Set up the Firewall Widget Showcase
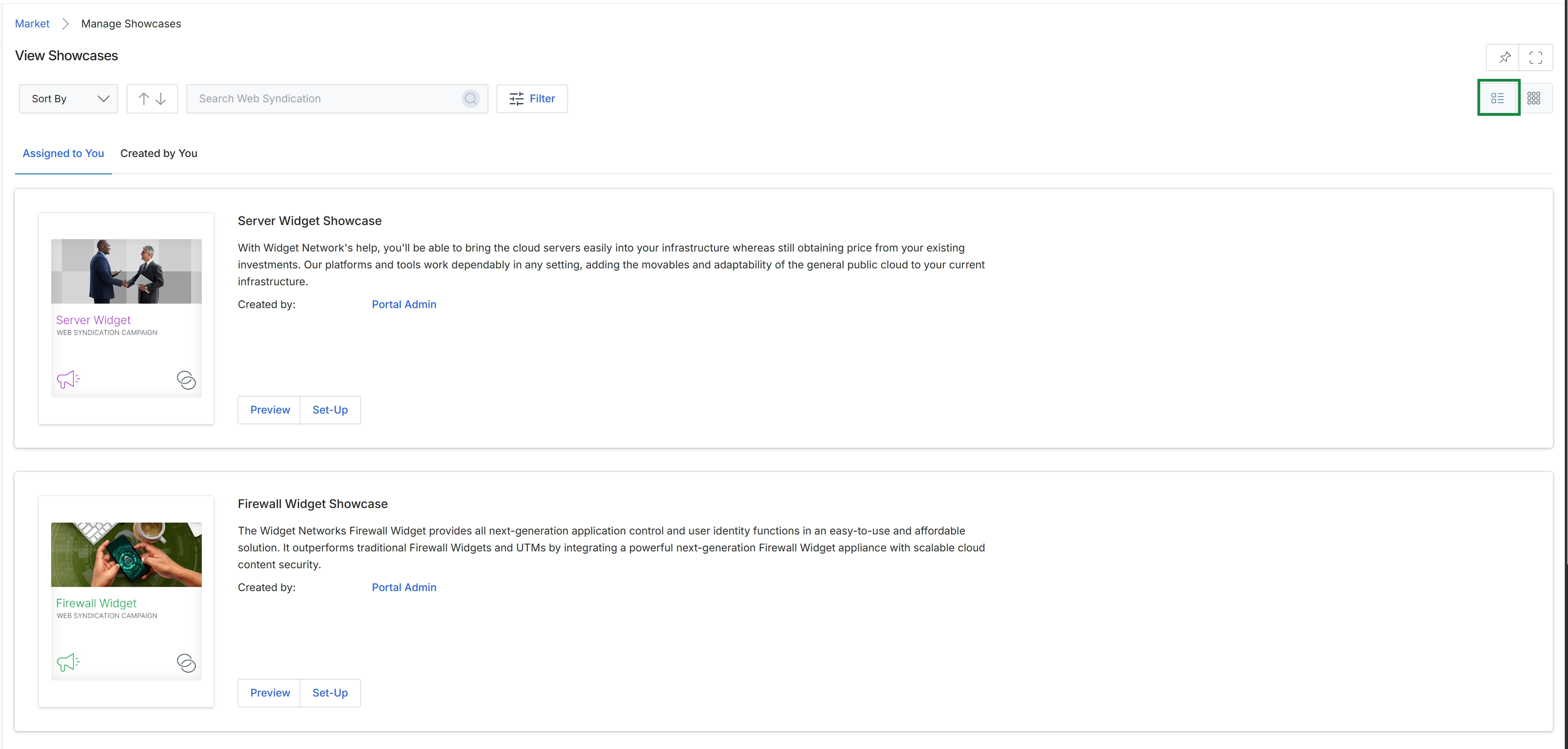This screenshot has width=1568, height=749. click(x=330, y=693)
